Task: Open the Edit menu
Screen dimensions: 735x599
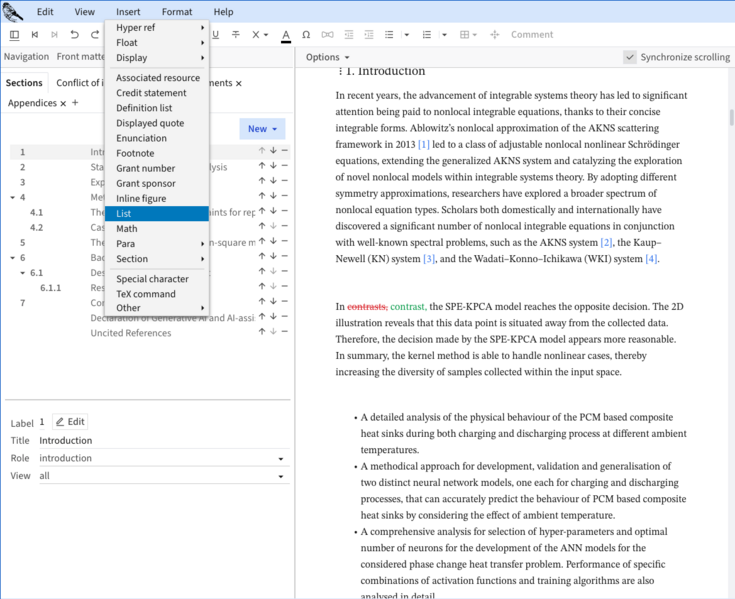Action: pos(45,12)
